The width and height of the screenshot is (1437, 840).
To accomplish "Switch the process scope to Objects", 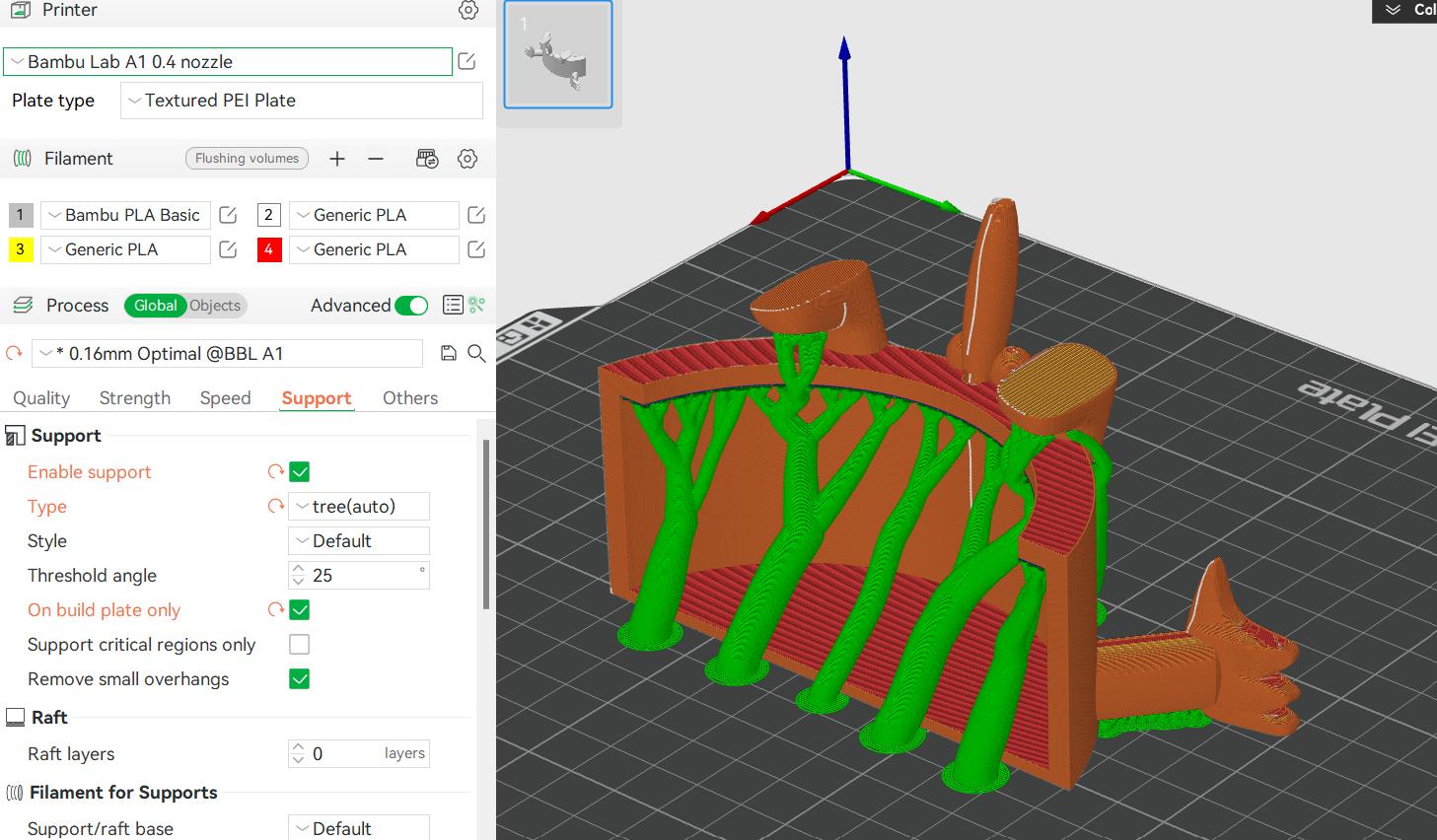I will click(215, 306).
